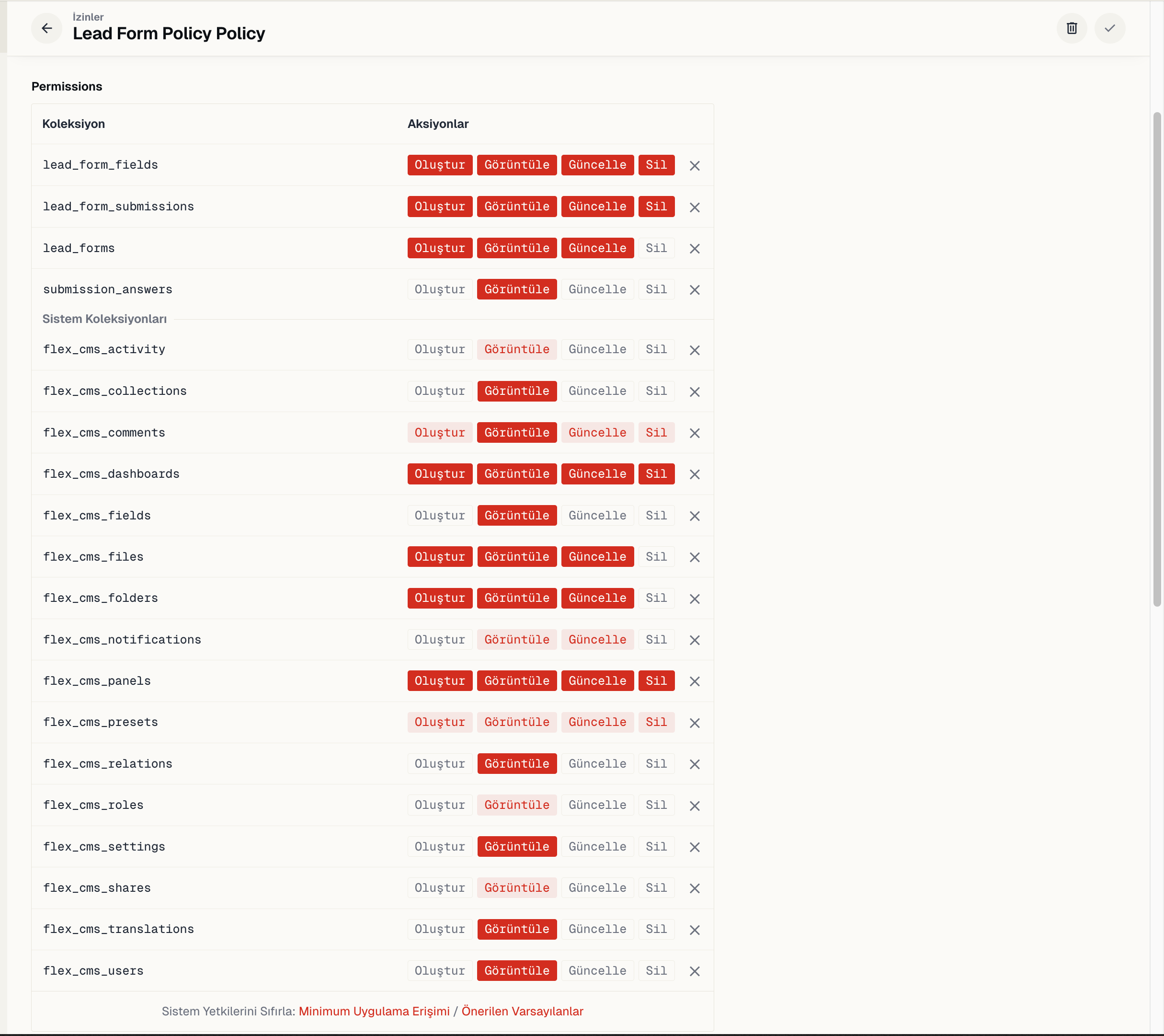Save policy with the checkmark icon
This screenshot has width=1164, height=1036.
1109,28
